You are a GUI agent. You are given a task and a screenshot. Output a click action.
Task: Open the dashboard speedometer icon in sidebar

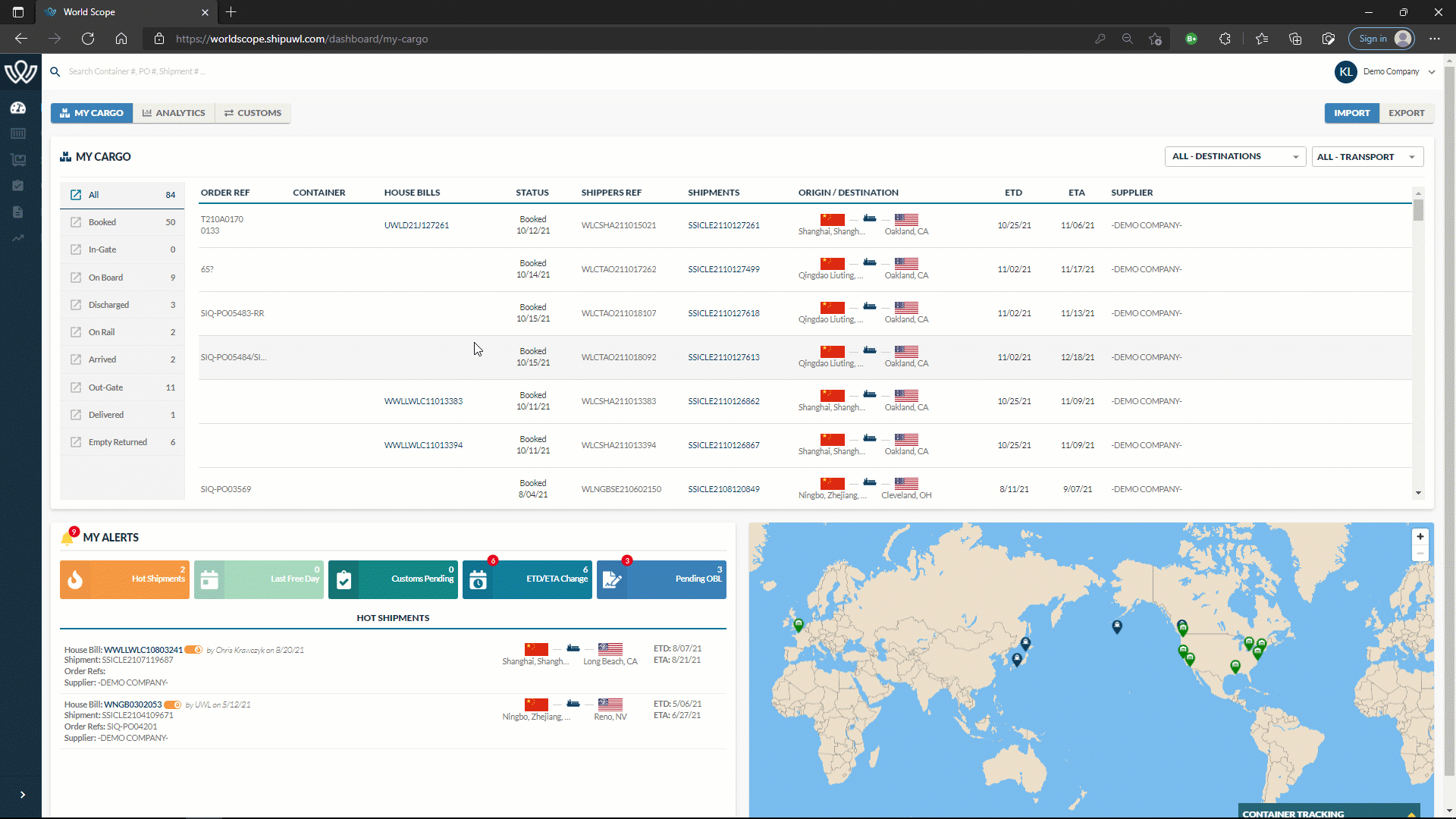click(17, 108)
